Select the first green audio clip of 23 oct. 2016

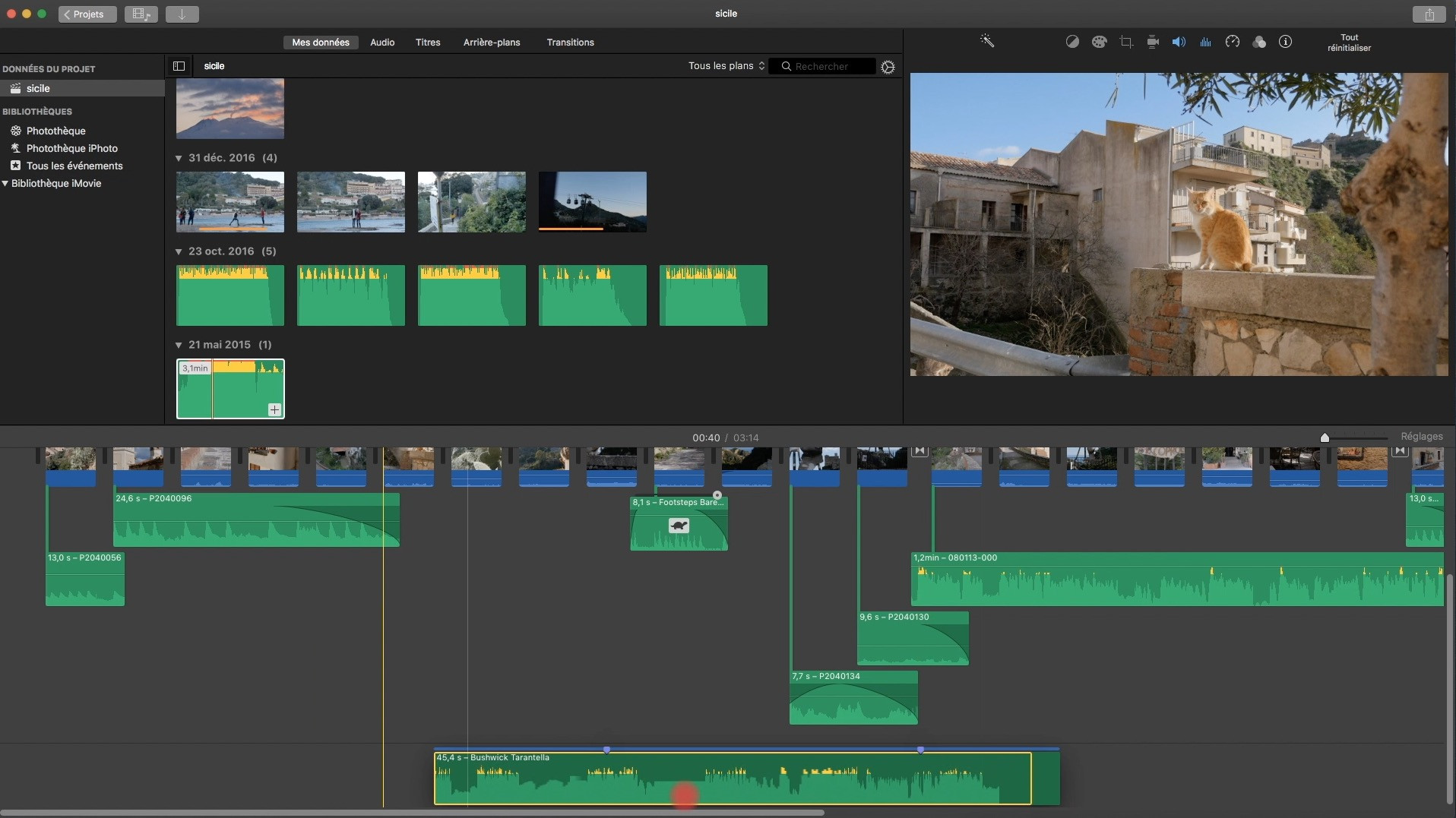point(230,295)
